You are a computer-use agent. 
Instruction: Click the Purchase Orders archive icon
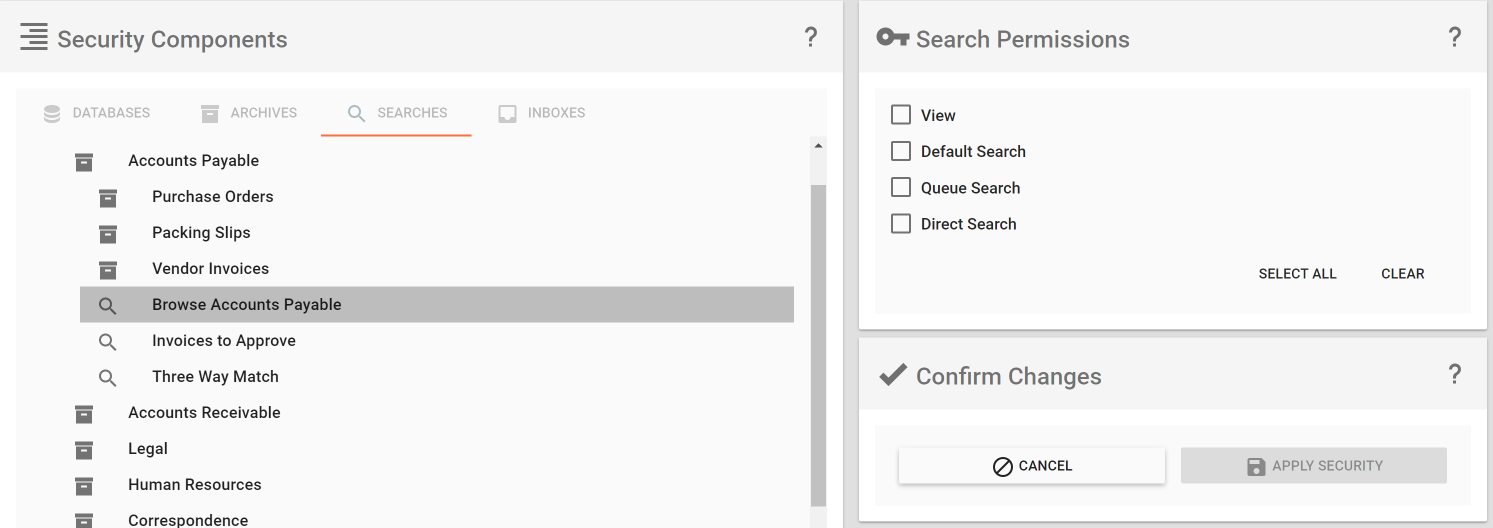(108, 197)
